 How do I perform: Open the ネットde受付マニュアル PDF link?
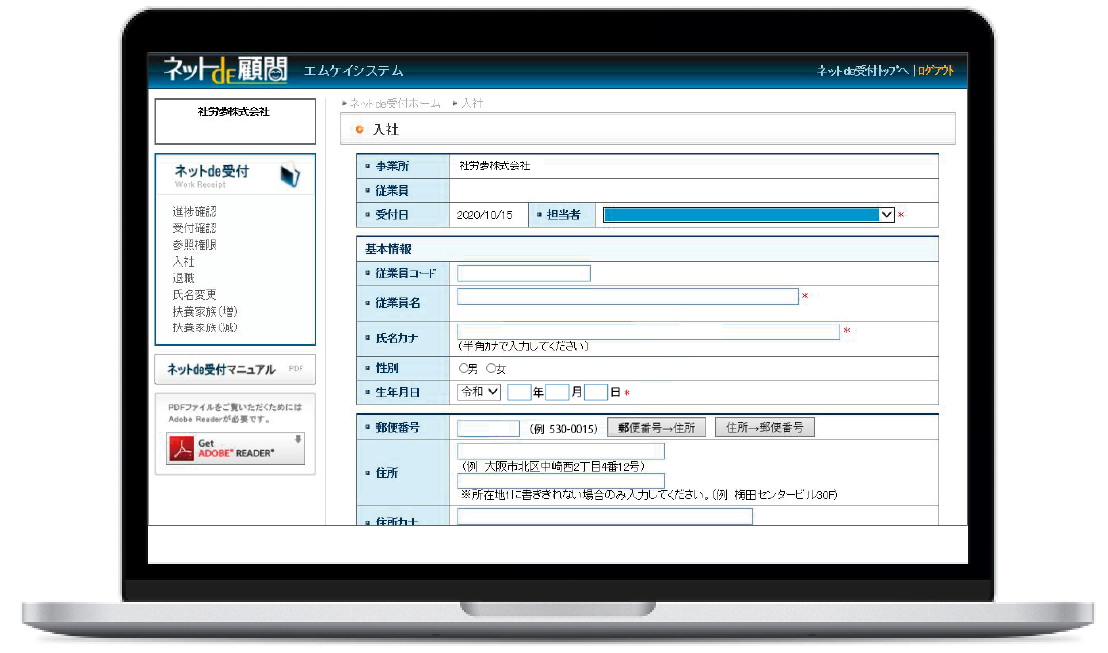click(235, 370)
